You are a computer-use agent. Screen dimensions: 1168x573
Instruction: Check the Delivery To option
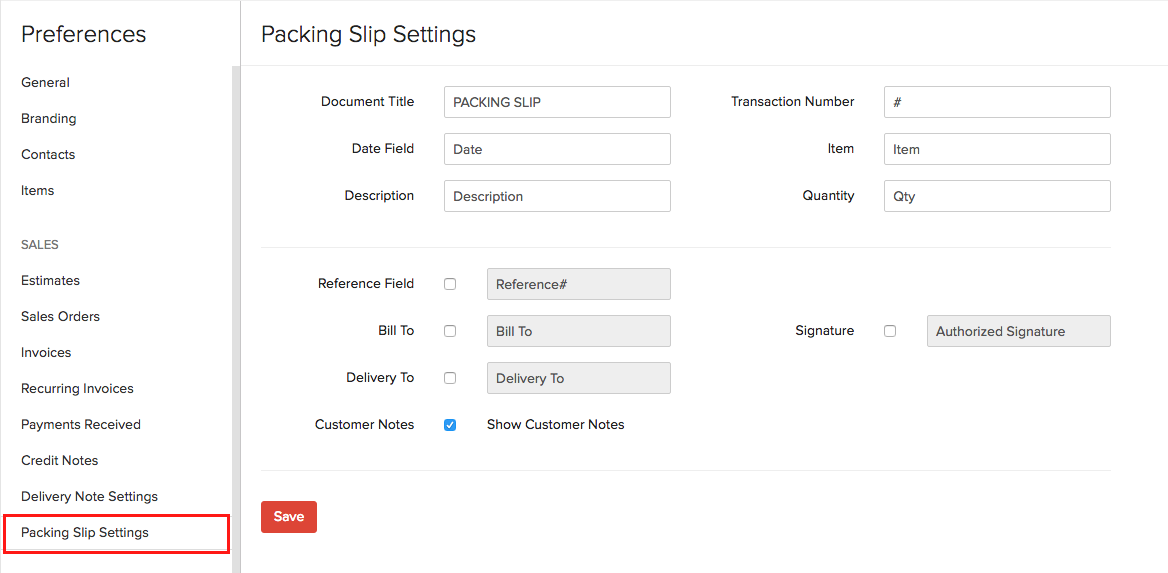click(450, 378)
